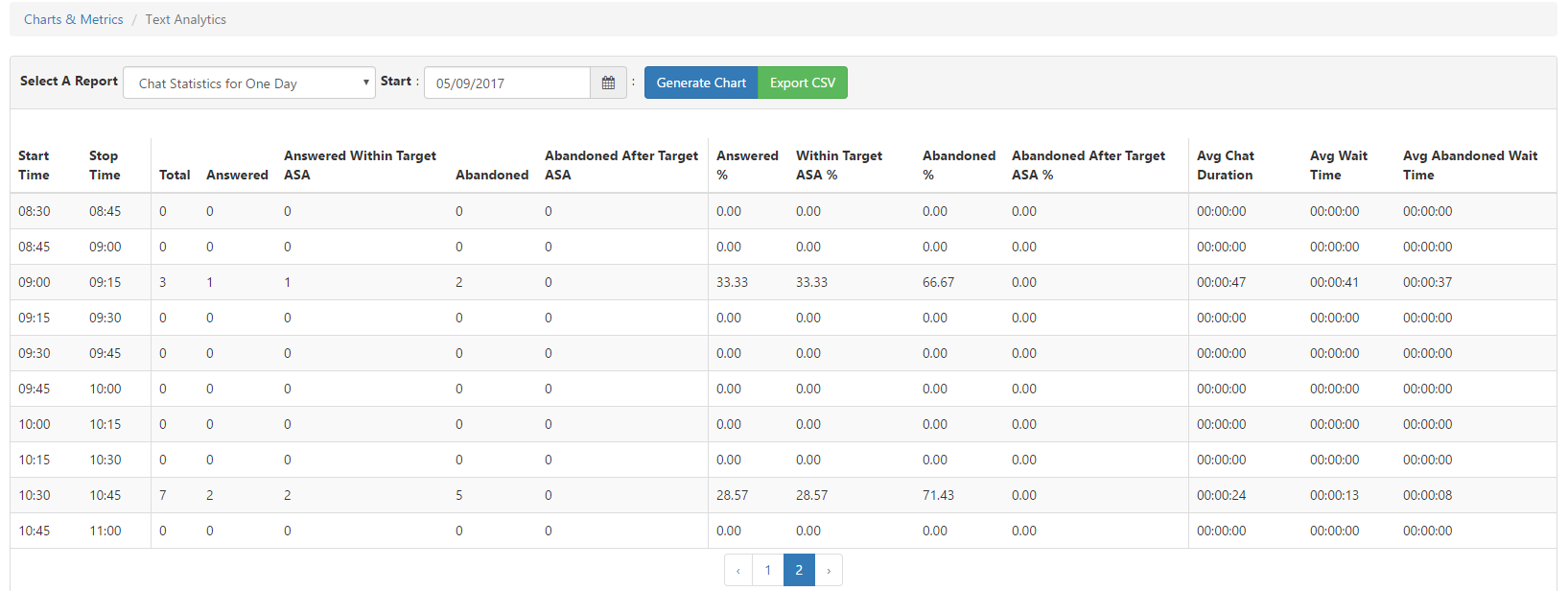Click the Start Time column header
This screenshot has width=1568, height=591.
point(34,165)
